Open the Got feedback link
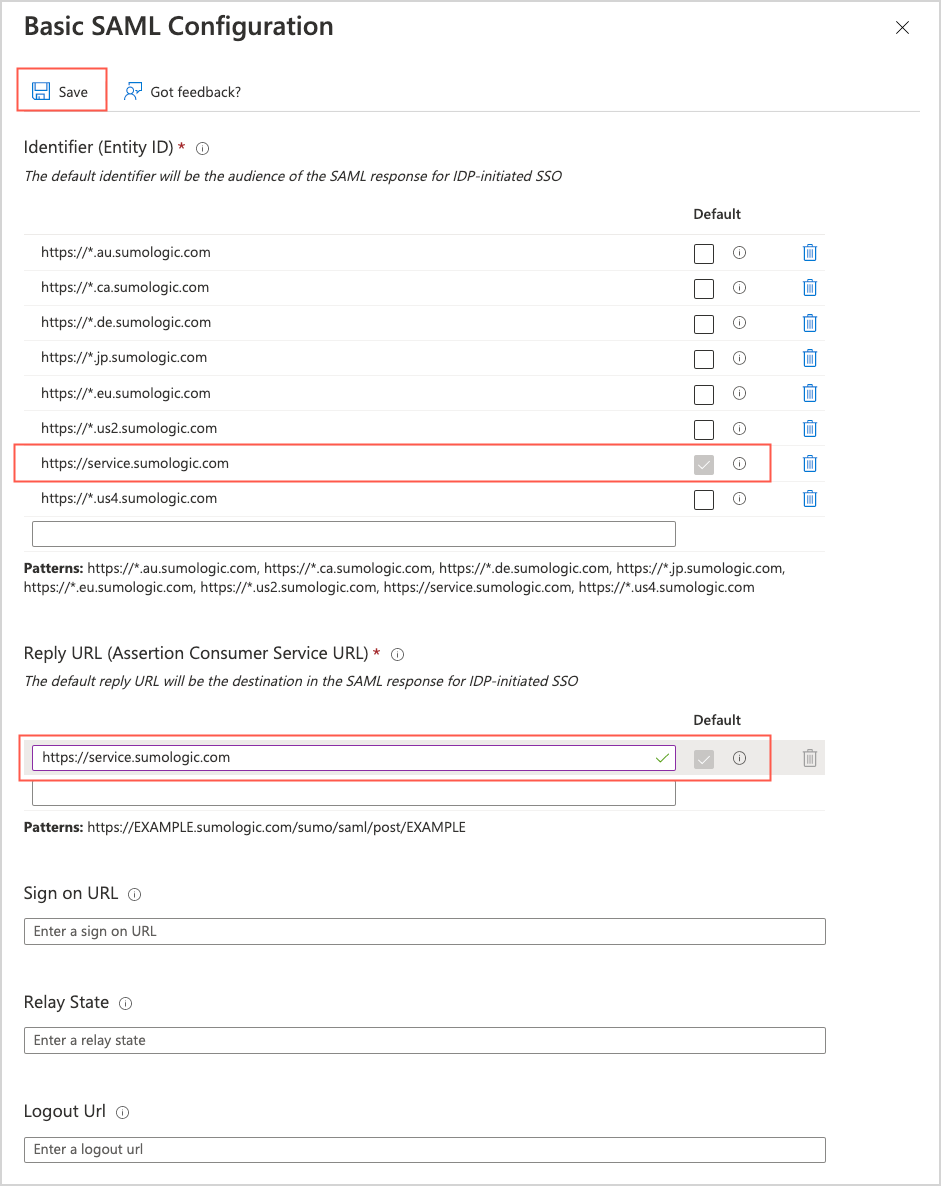941x1186 pixels. 182,92
